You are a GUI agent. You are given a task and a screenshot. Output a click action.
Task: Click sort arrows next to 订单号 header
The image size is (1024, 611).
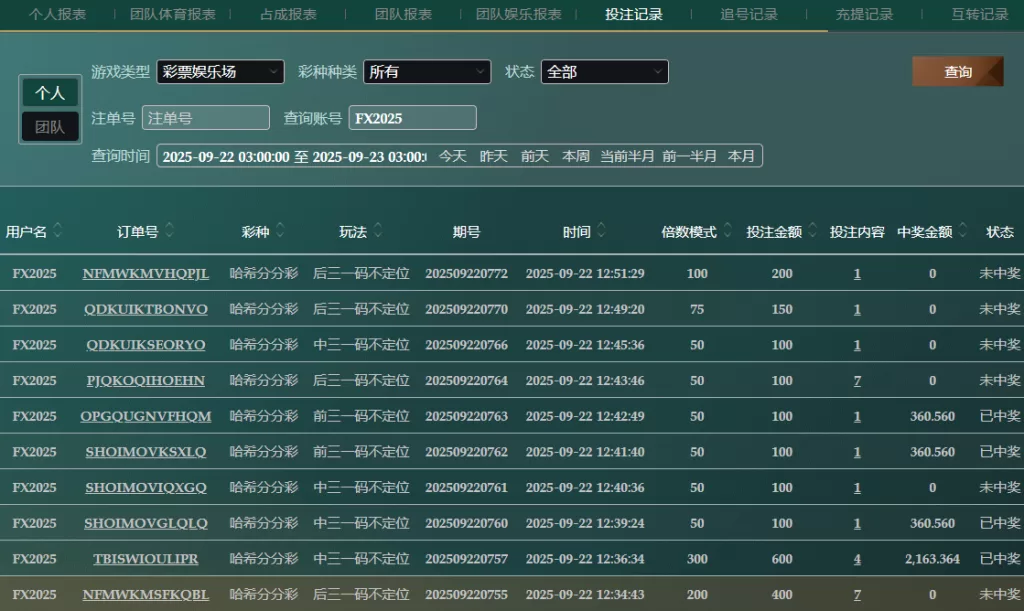click(x=170, y=231)
